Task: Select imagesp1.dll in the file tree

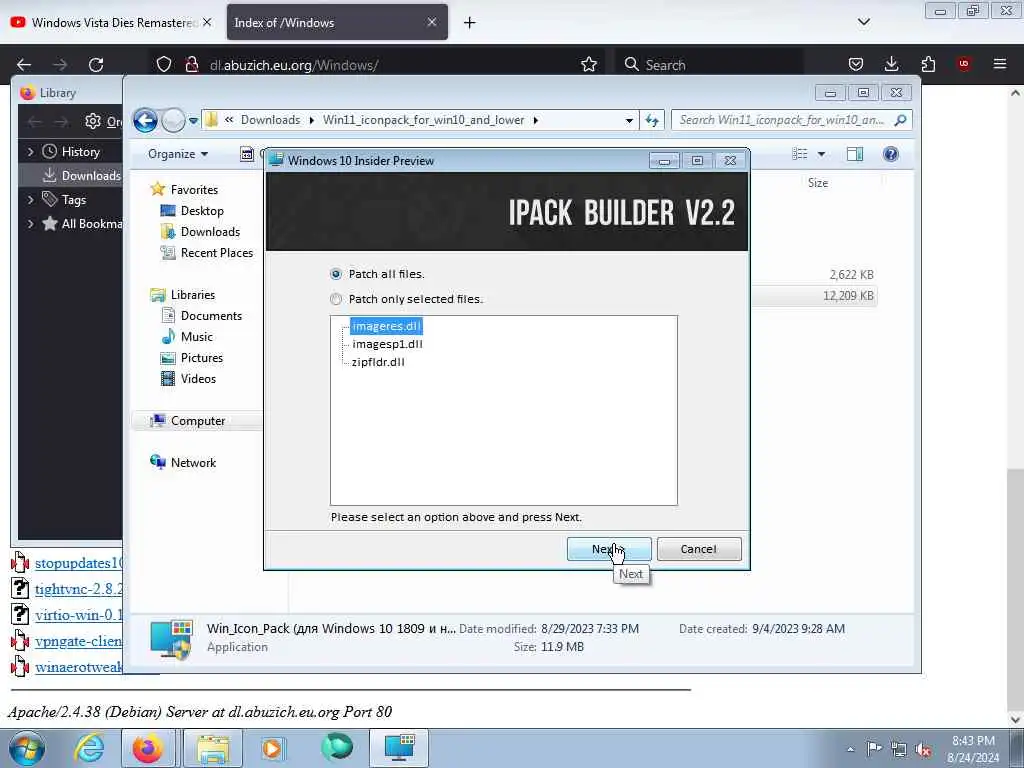Action: click(387, 344)
